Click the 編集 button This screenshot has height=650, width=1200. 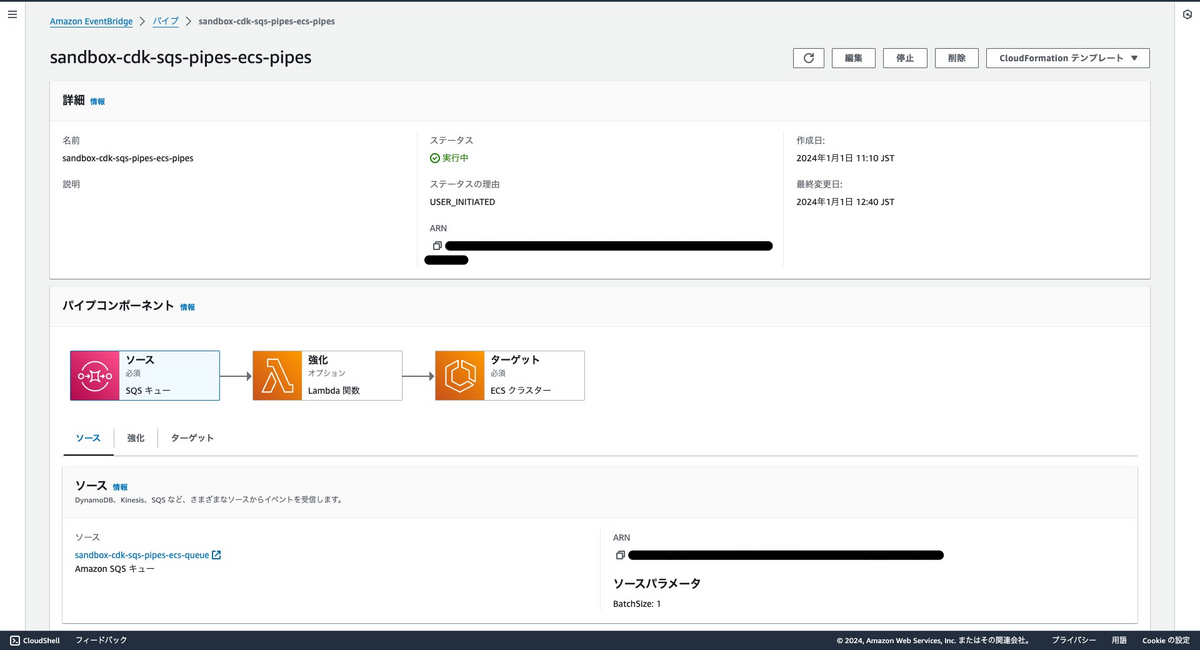854,58
